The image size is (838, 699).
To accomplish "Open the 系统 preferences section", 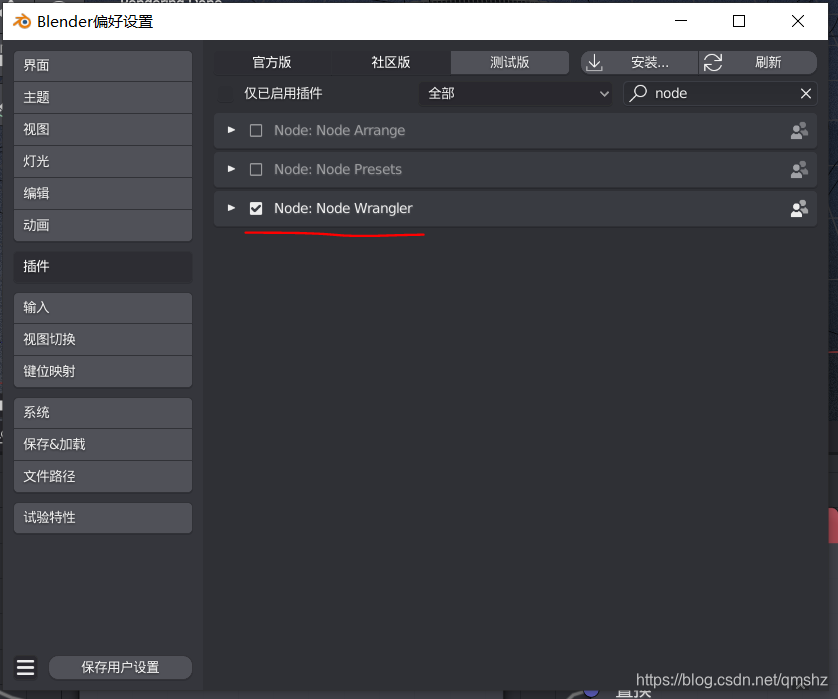I will (x=103, y=413).
